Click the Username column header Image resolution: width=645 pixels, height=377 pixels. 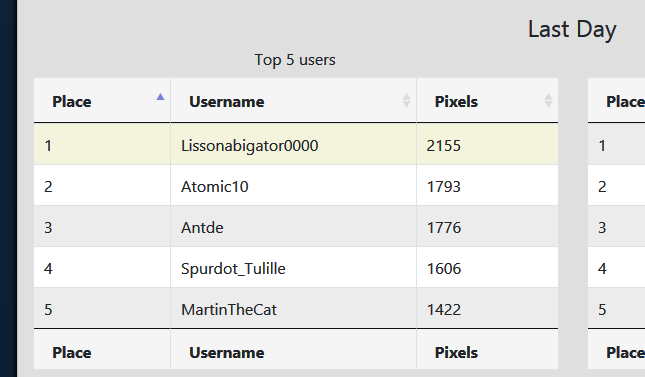tap(294, 100)
